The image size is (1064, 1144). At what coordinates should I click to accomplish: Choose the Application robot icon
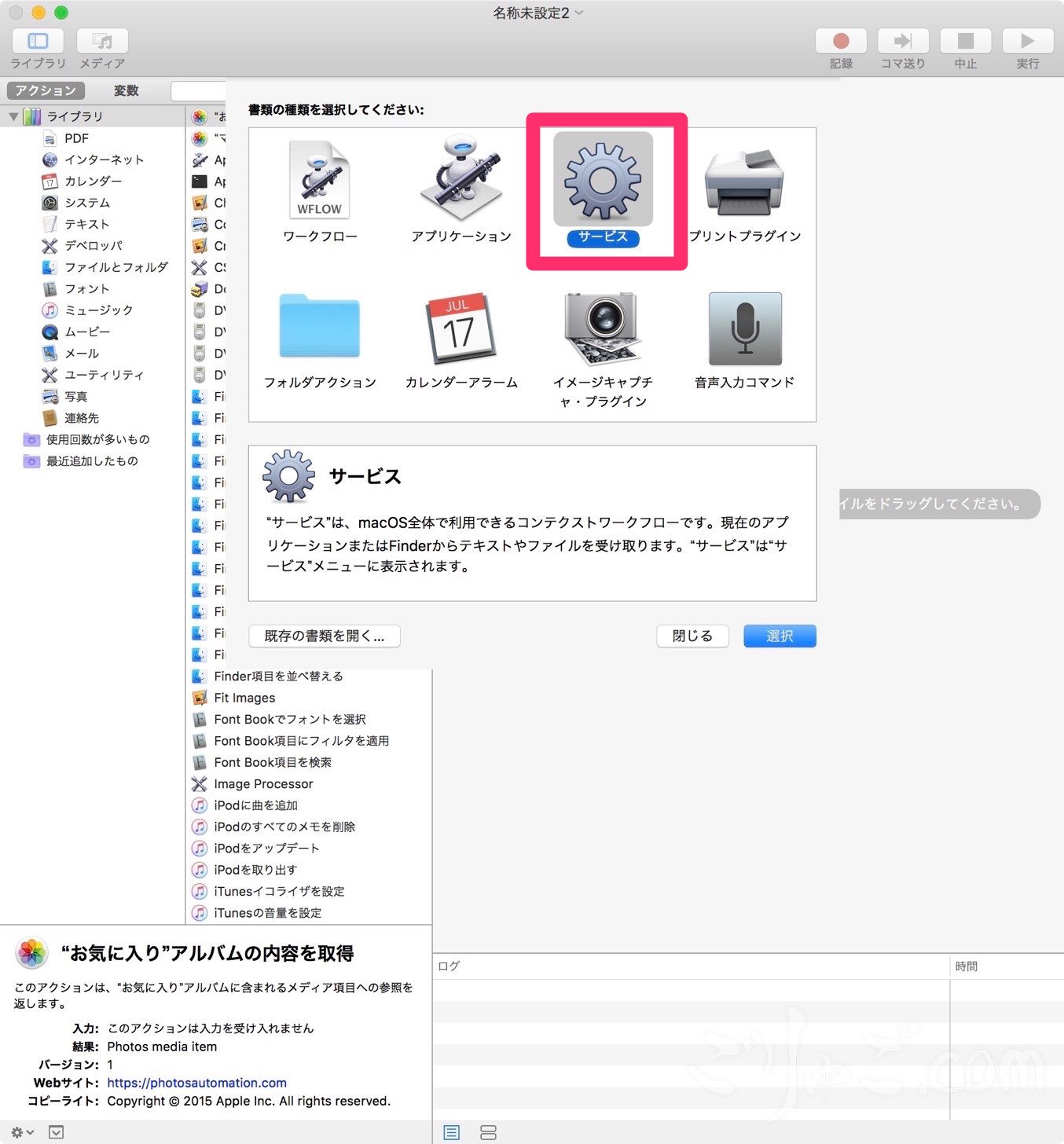[461, 179]
